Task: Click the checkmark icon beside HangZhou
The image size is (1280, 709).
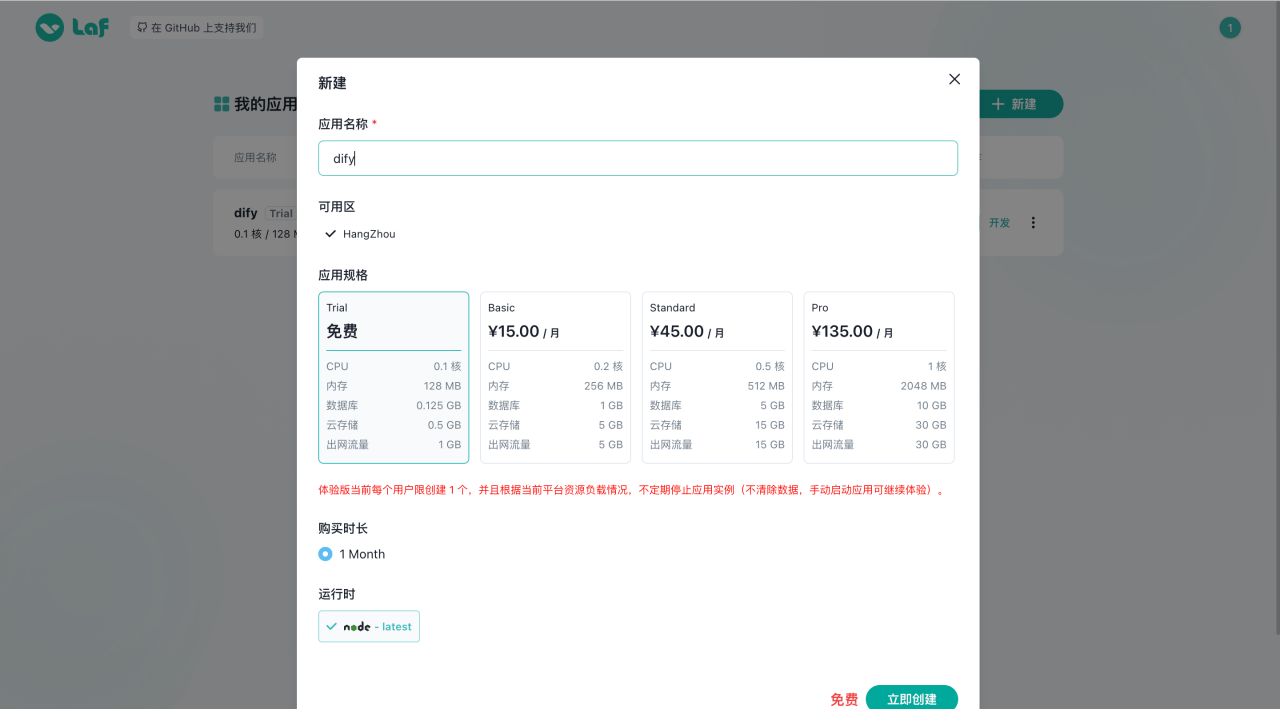Action: tap(329, 233)
